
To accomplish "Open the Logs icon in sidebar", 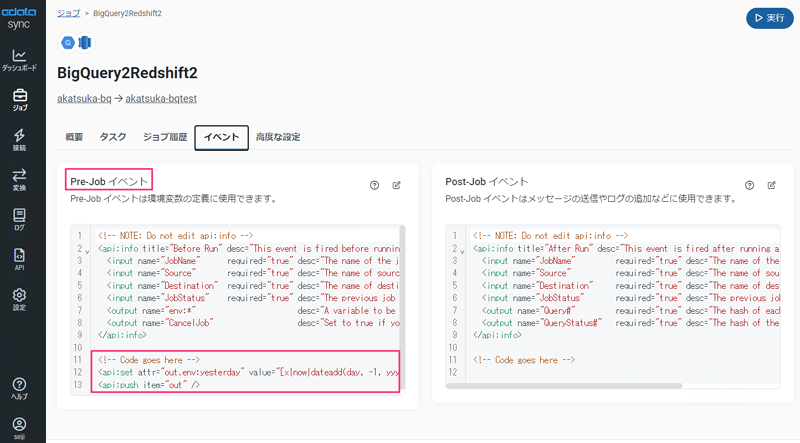I will 19,219.
